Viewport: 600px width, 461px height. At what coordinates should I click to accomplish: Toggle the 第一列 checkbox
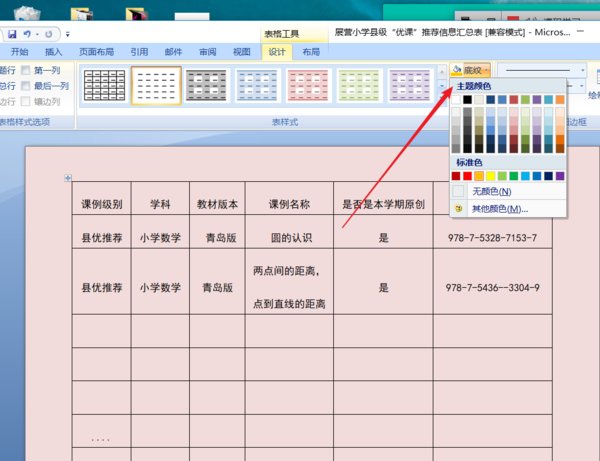point(26,70)
